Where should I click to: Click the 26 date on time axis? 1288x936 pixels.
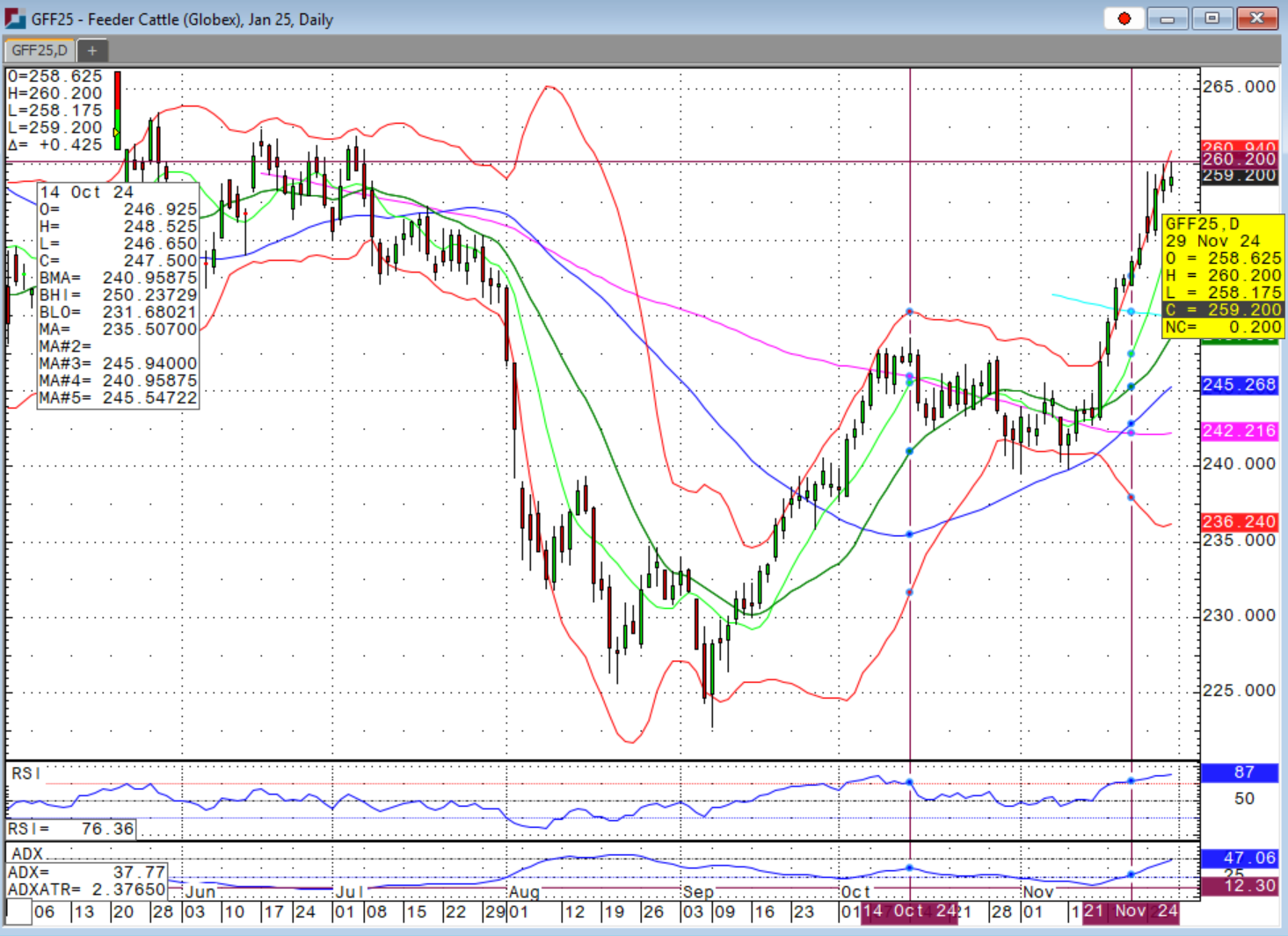652,912
